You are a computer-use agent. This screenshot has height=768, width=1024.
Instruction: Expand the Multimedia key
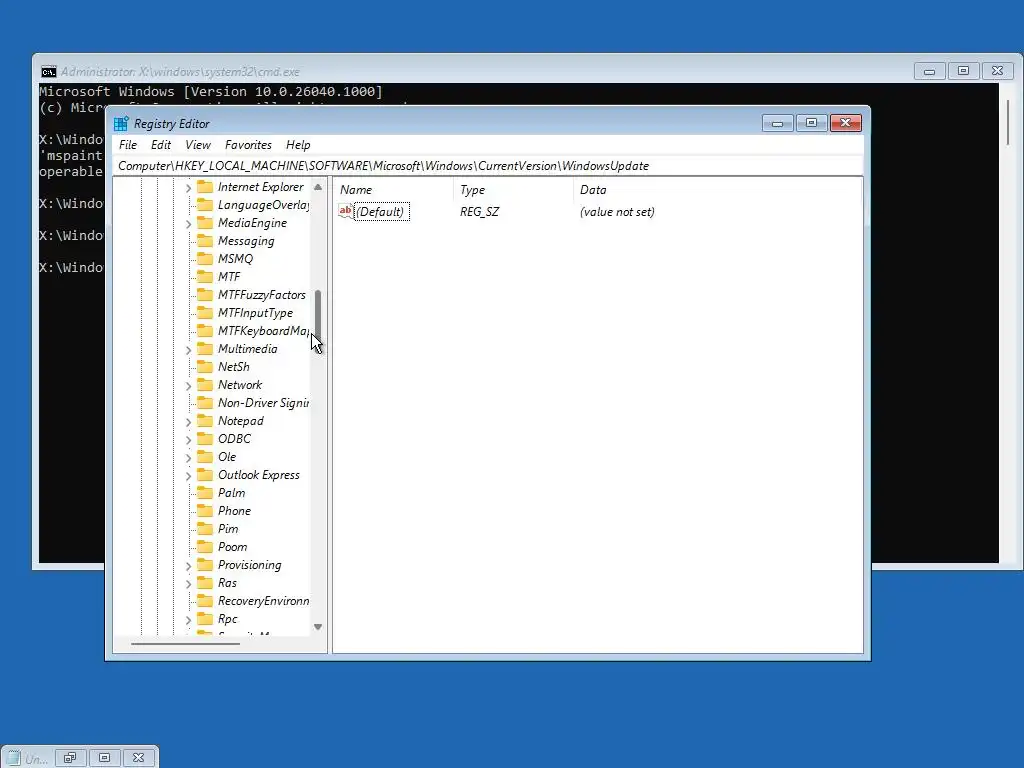[x=188, y=350]
